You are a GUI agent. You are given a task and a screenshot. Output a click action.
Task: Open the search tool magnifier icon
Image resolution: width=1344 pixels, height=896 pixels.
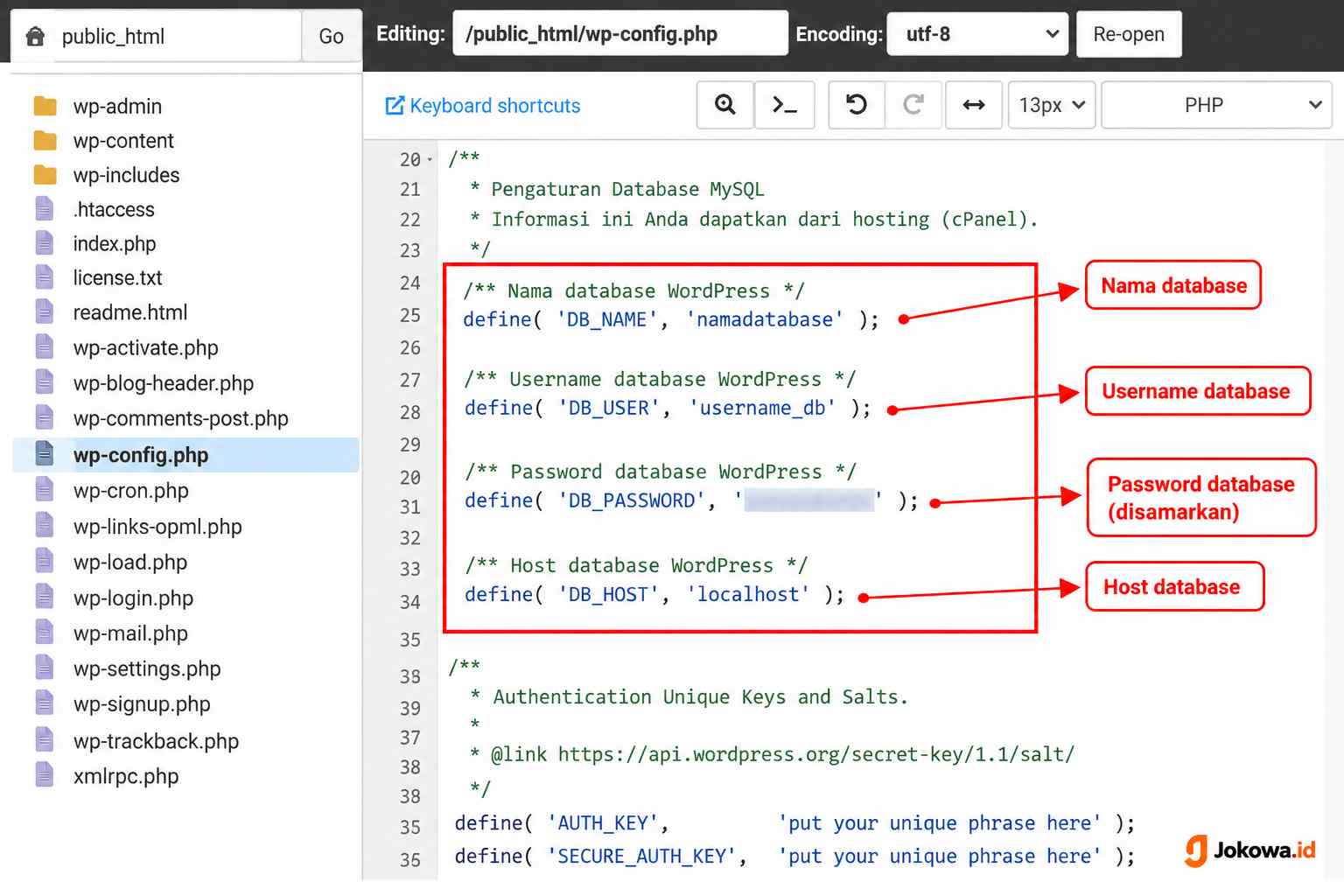coord(724,105)
